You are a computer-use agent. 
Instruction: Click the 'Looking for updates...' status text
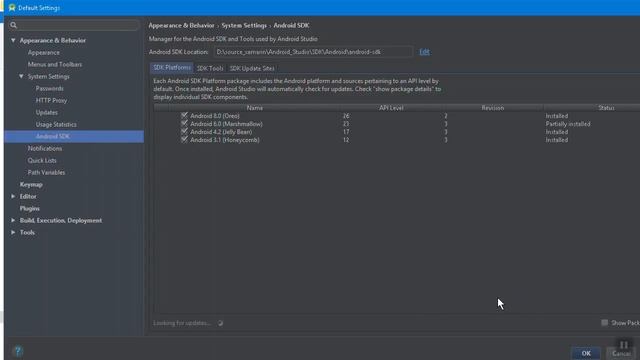[x=182, y=323]
